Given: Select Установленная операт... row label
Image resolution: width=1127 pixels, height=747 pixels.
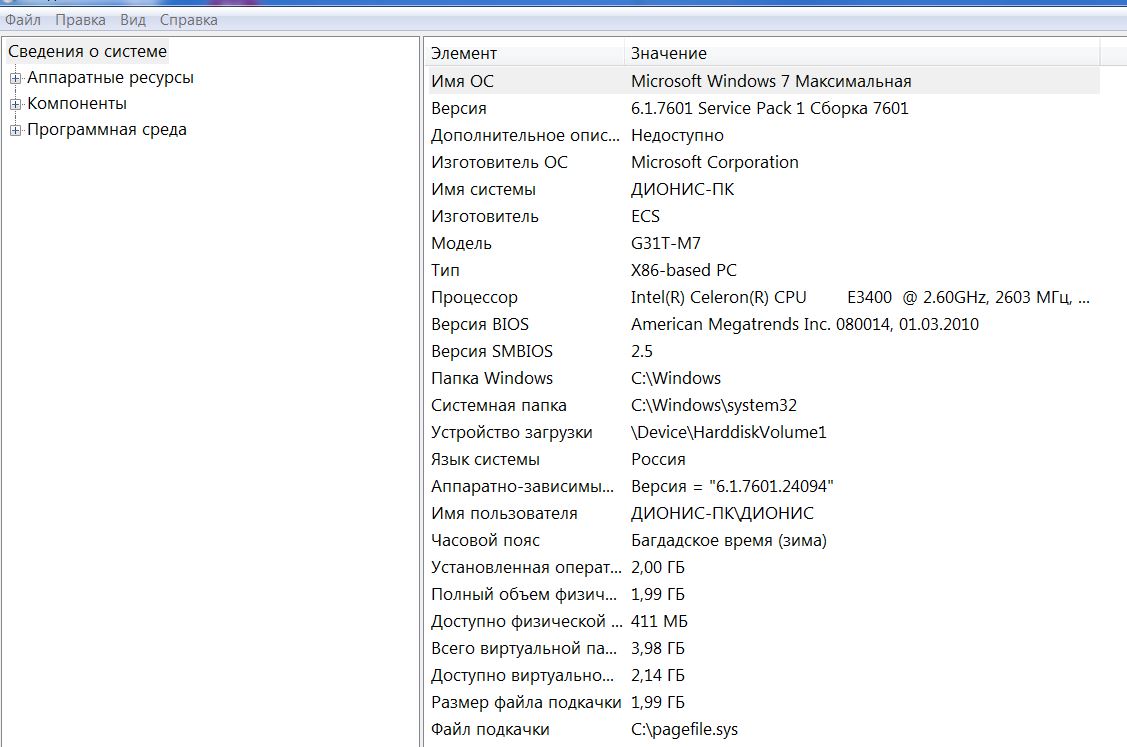Looking at the screenshot, I should click(526, 567).
